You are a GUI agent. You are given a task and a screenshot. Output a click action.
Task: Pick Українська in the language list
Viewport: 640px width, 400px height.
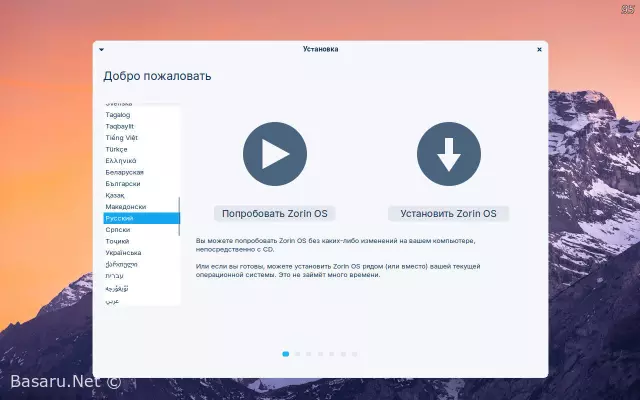(x=141, y=253)
